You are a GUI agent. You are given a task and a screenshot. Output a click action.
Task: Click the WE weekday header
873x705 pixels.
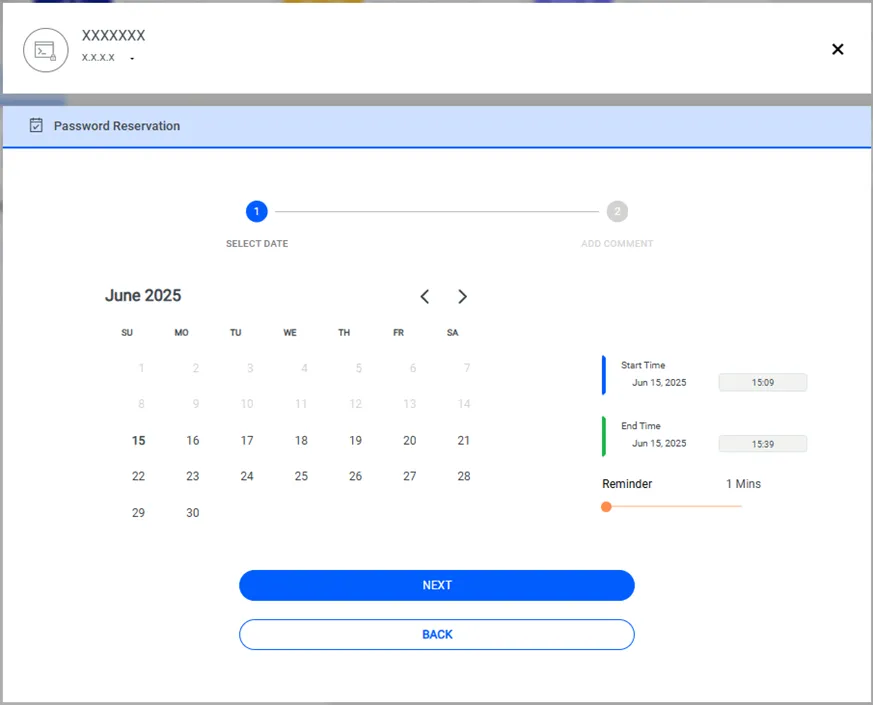[290, 332]
